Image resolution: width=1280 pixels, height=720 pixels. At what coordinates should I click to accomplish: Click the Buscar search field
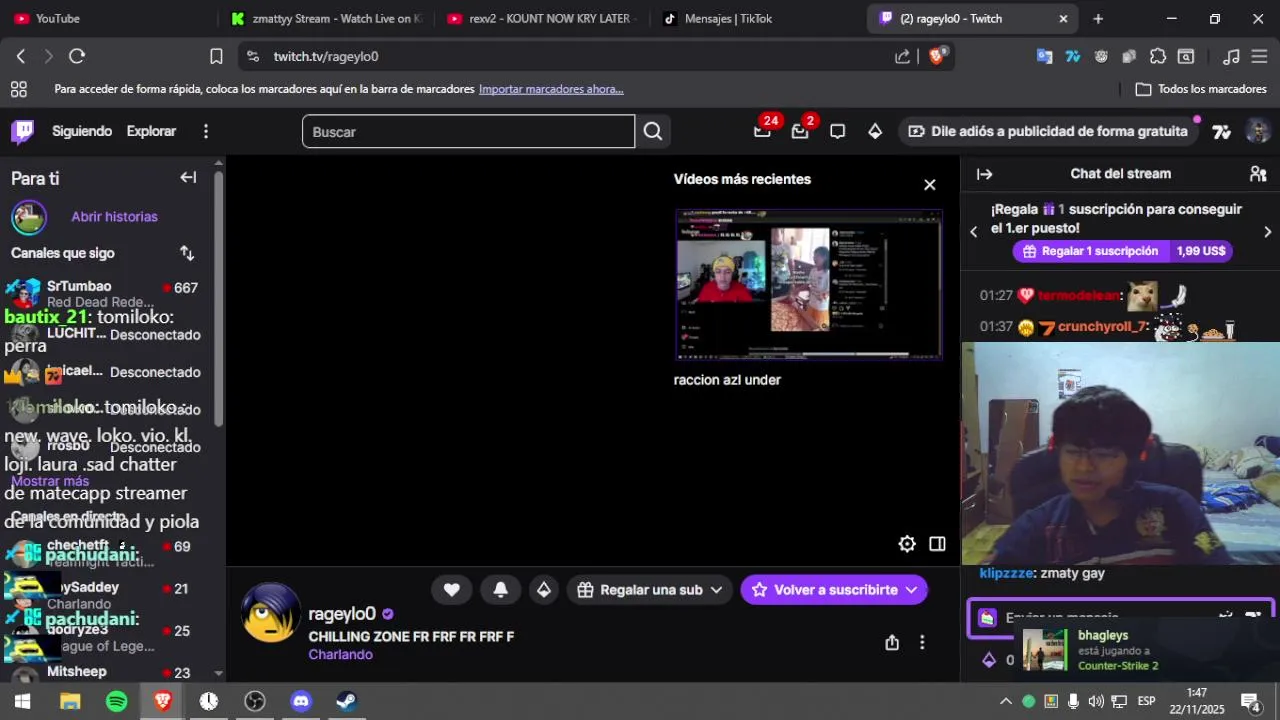pyautogui.click(x=468, y=131)
